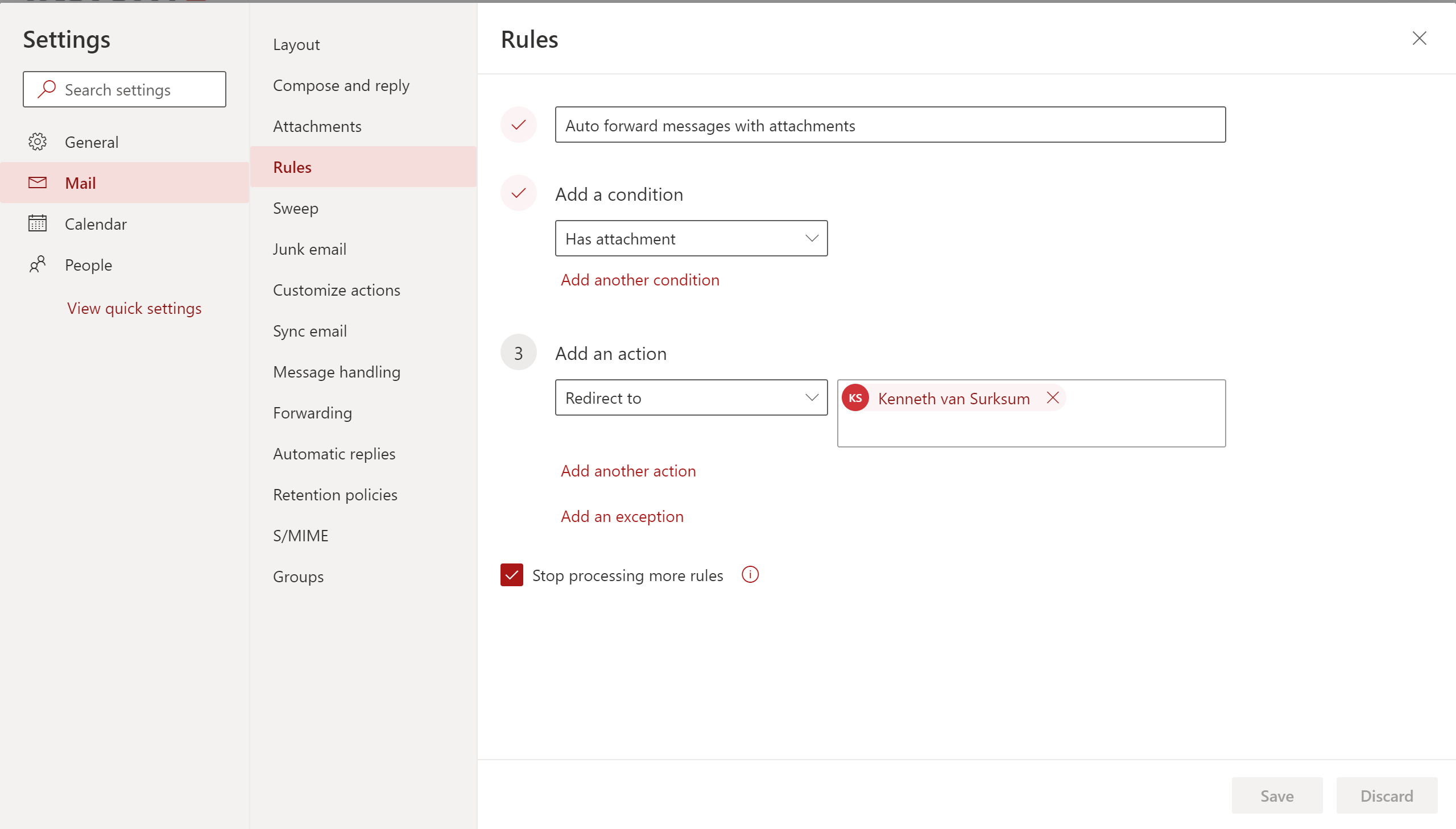Select Calendar settings category
This screenshot has height=829, width=1456.
125,224
